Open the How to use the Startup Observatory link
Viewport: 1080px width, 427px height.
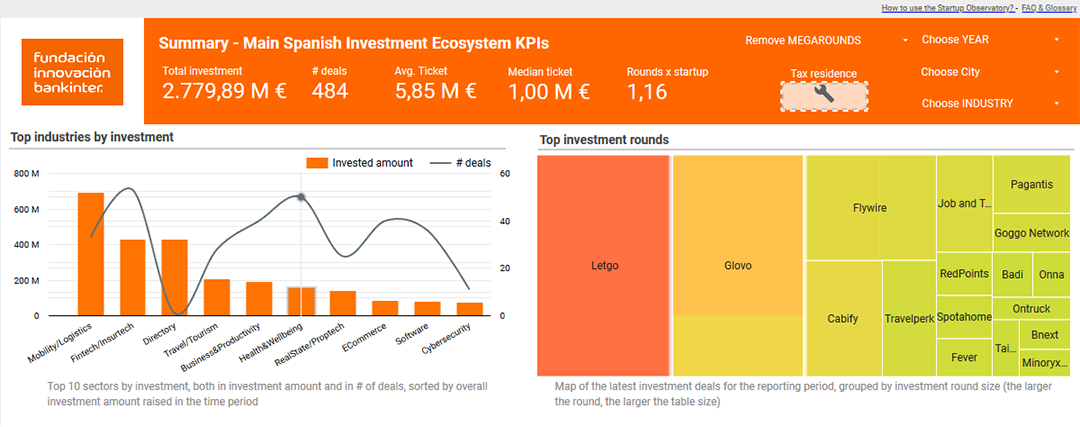pyautogui.click(x=948, y=8)
